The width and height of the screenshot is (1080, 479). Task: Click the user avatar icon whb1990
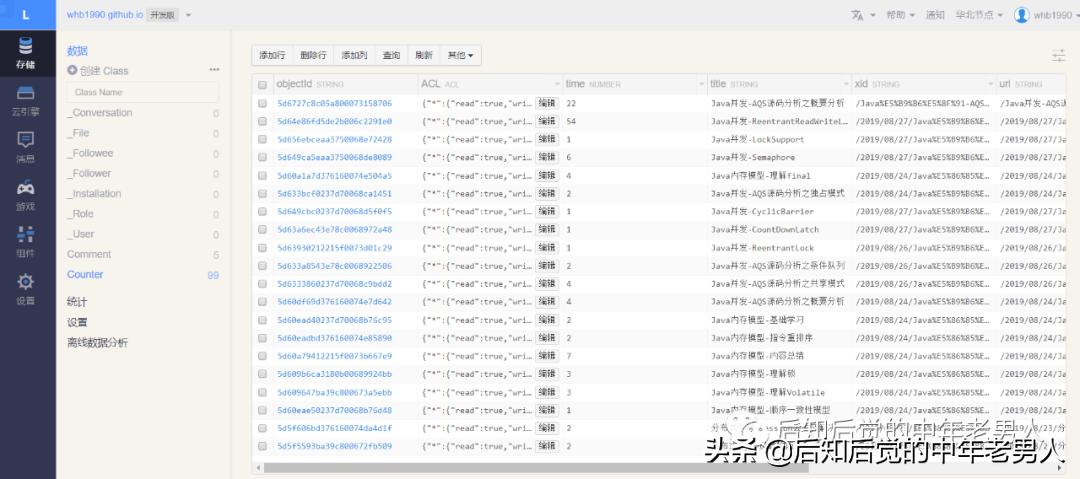tap(1021, 15)
